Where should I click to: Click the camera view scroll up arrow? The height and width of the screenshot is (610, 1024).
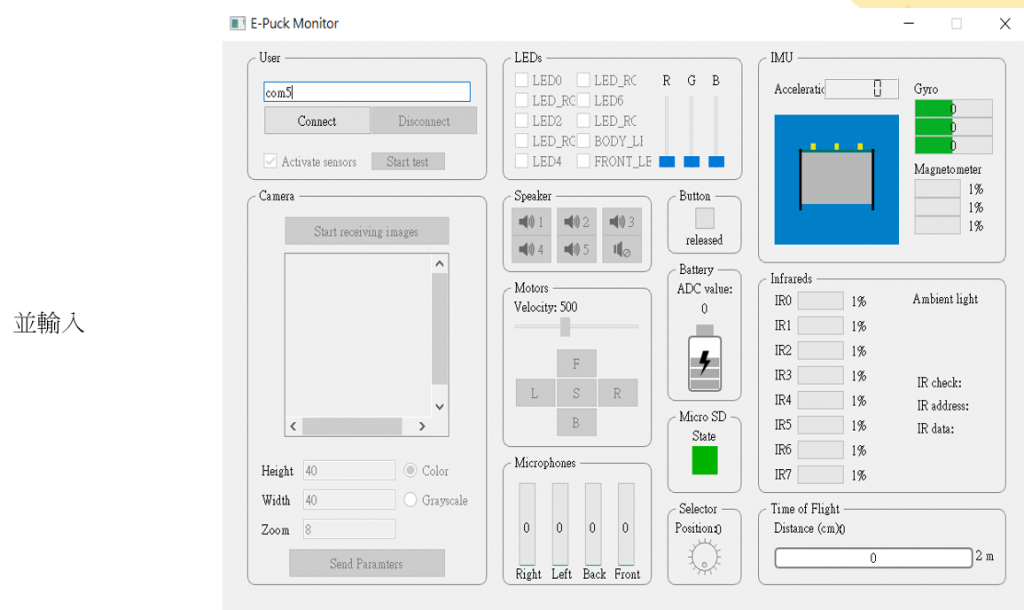coord(440,264)
